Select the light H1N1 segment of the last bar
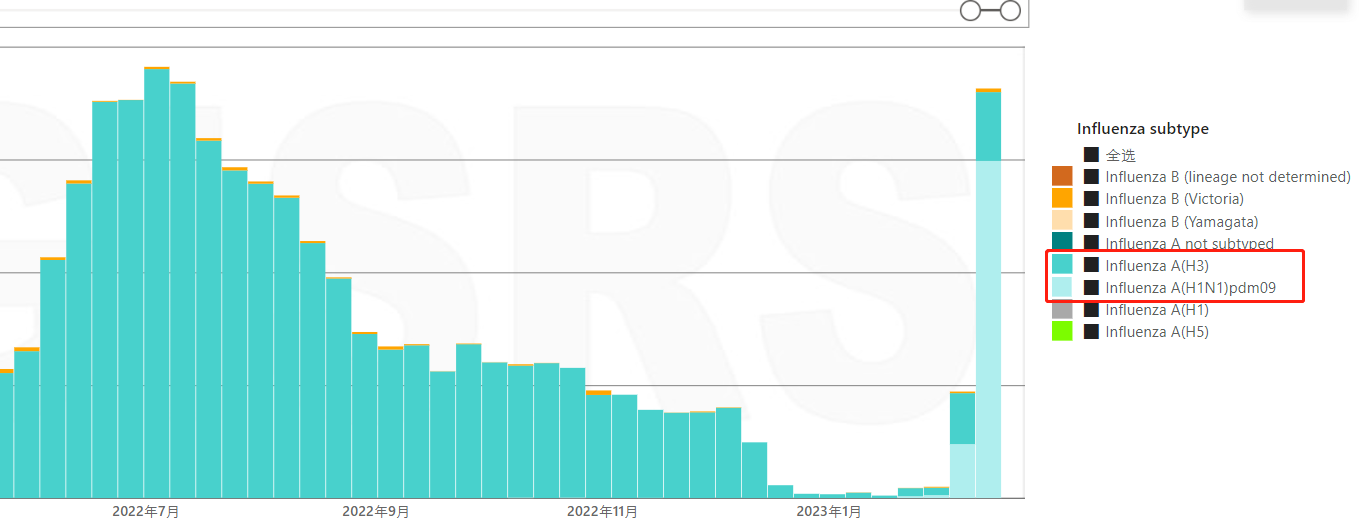The image size is (1365, 527). click(x=988, y=330)
